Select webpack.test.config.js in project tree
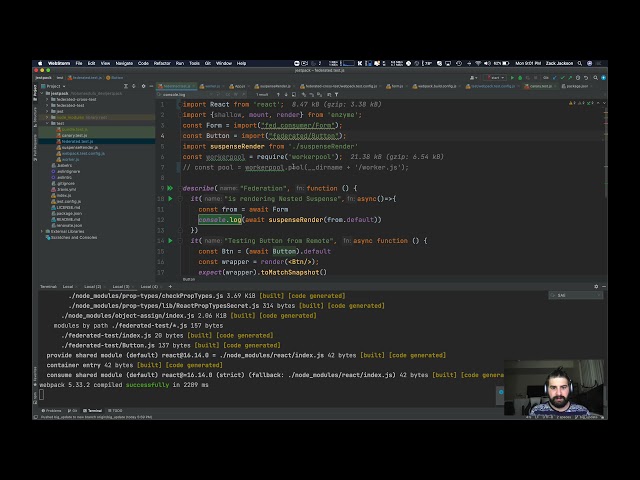640x480 pixels. pyautogui.click(x=83, y=153)
